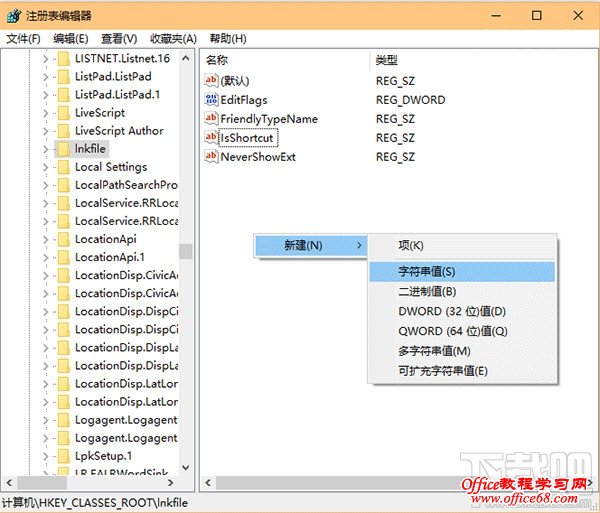
Task: Expand the LocationApi key
Action: [46, 240]
